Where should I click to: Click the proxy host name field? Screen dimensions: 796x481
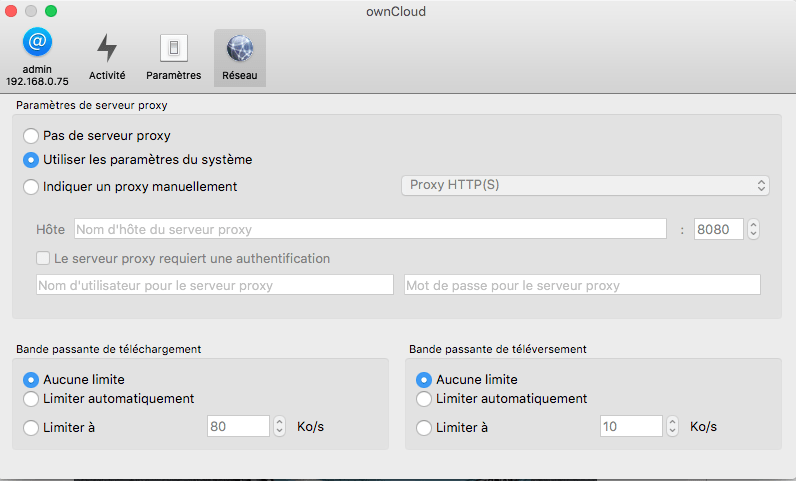[x=370, y=229]
